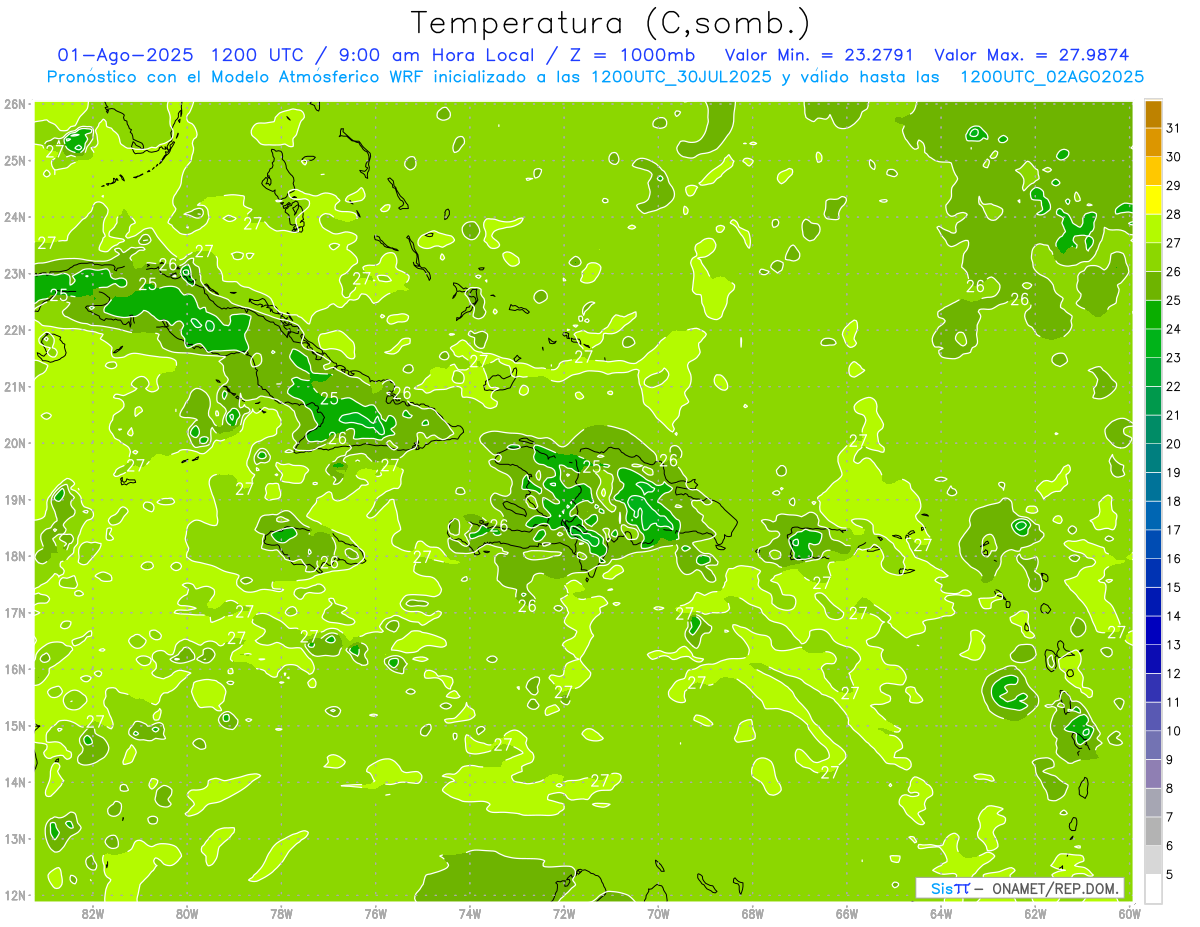Screen dimensions: 1200x927
Task: Click the teal color scale swatch between 19 and 20
Action: click(x=1153, y=457)
